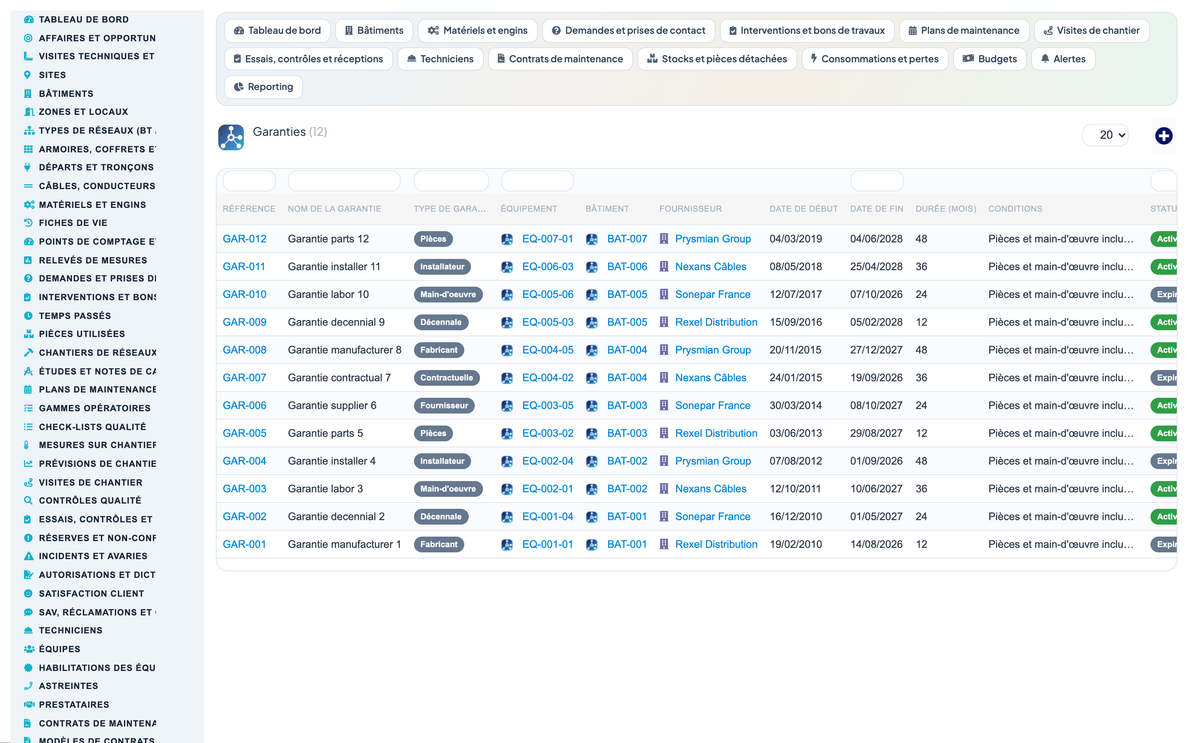
Task: Click the Fiches de vie sidebar icon
Action: tap(28, 223)
